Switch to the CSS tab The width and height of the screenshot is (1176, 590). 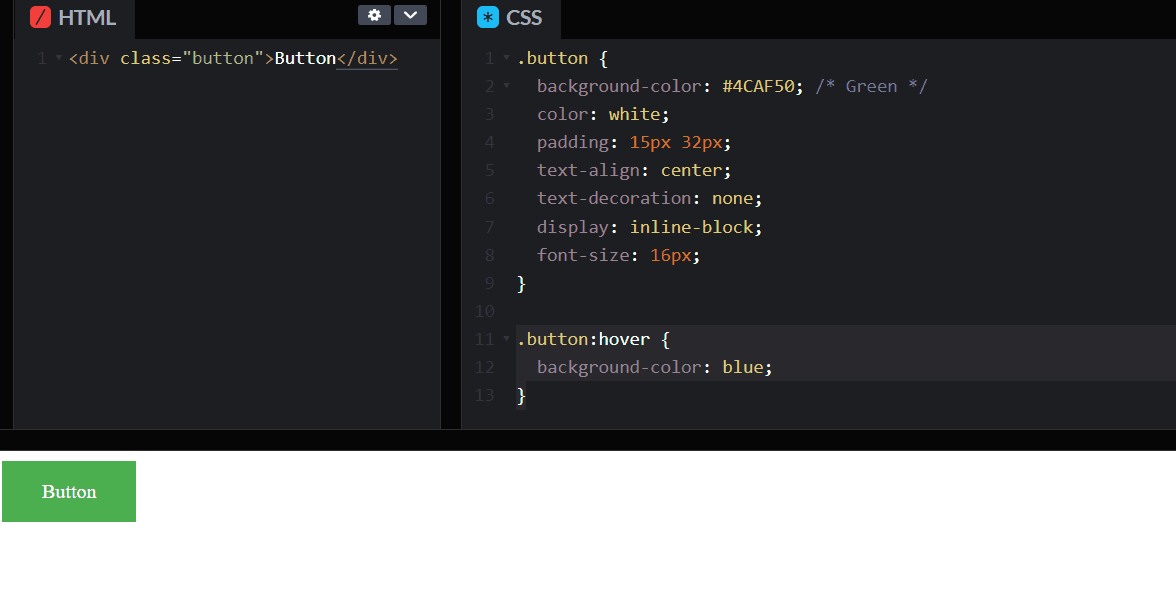coord(524,16)
